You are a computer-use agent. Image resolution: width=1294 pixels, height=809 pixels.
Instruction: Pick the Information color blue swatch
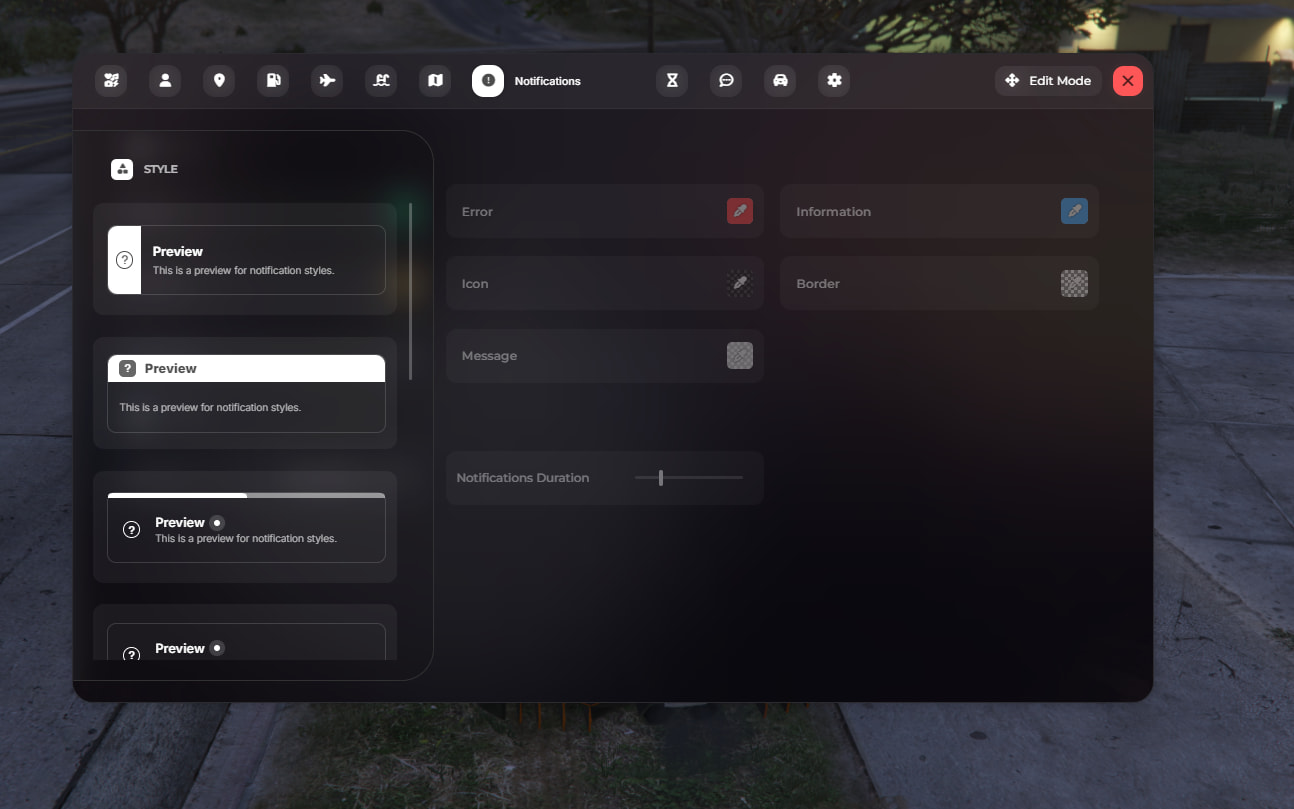pos(1074,211)
